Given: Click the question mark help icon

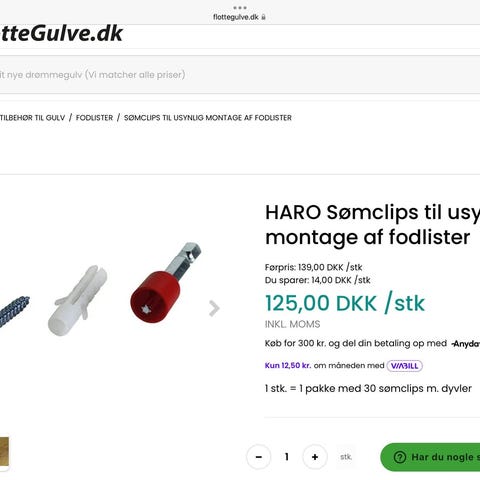Looking at the screenshot, I should pyautogui.click(x=400, y=457).
